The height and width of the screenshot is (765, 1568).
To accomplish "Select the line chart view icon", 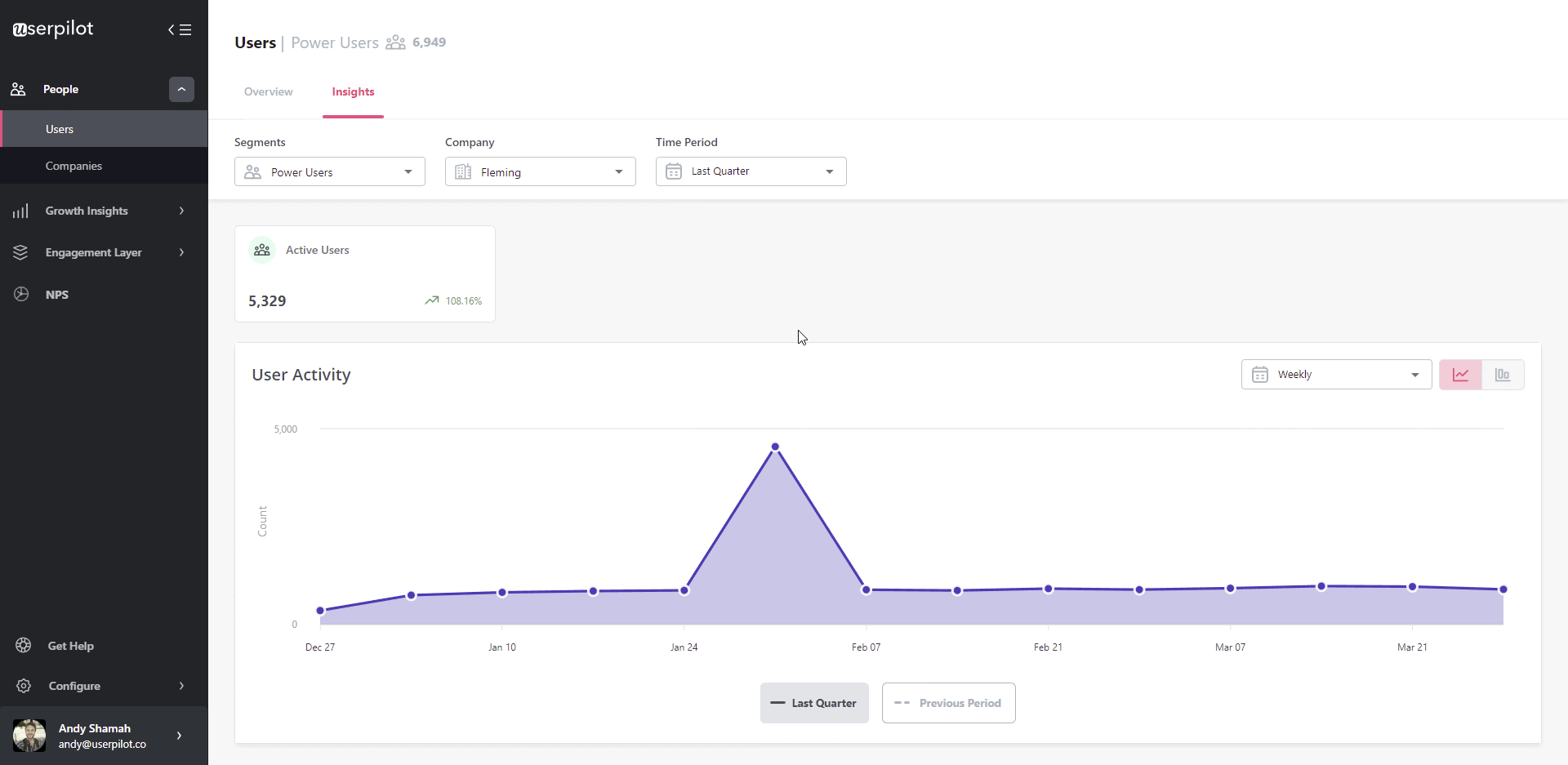I will 1460,374.
